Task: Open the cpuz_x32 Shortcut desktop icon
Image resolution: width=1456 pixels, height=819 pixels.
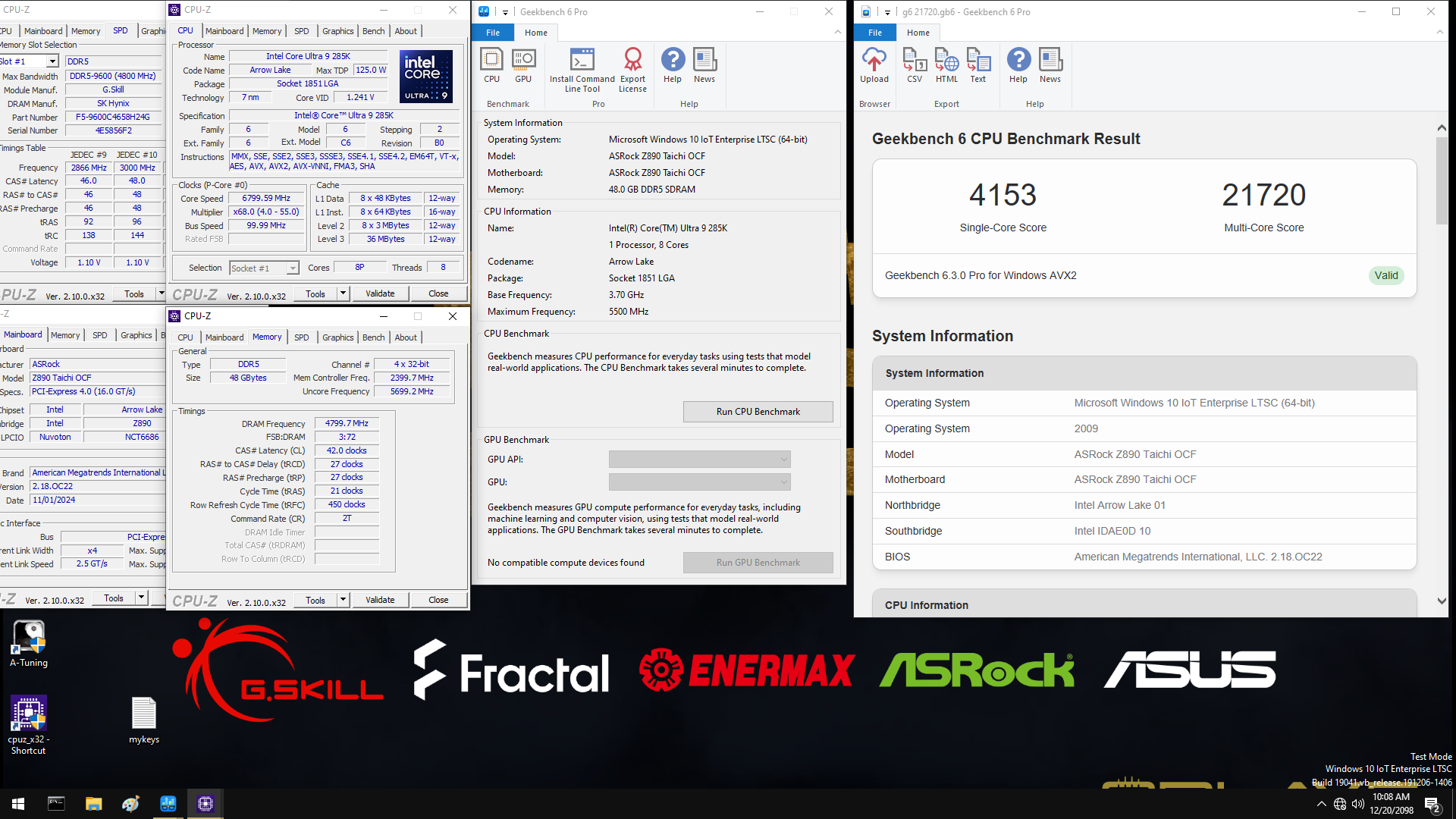Action: tap(29, 725)
